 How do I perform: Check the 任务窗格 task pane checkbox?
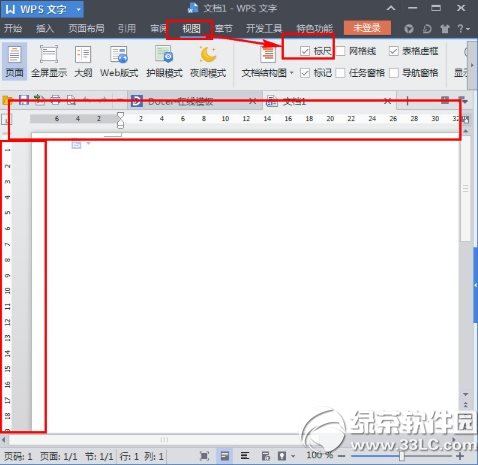pyautogui.click(x=340, y=73)
